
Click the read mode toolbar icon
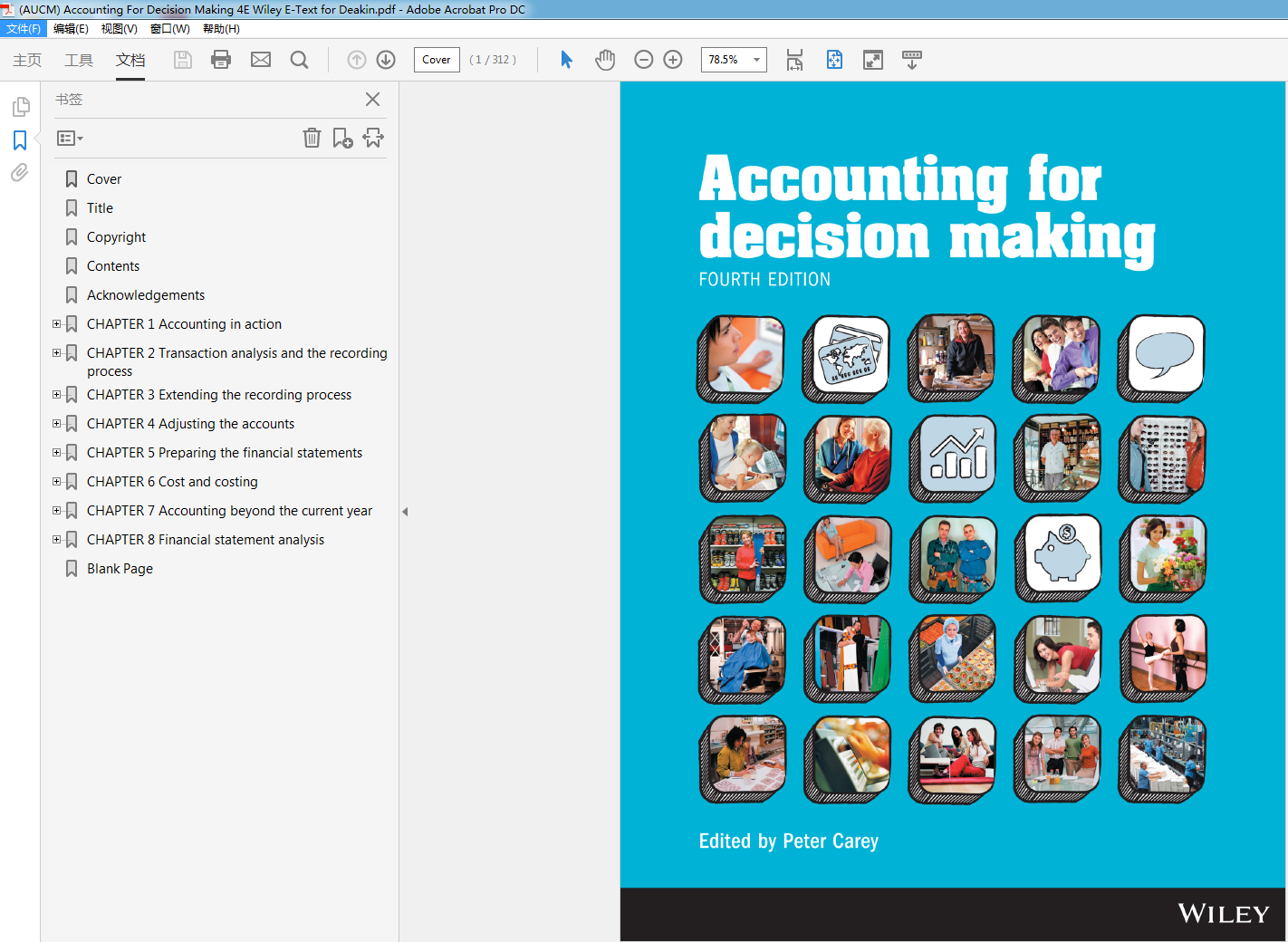tap(912, 60)
